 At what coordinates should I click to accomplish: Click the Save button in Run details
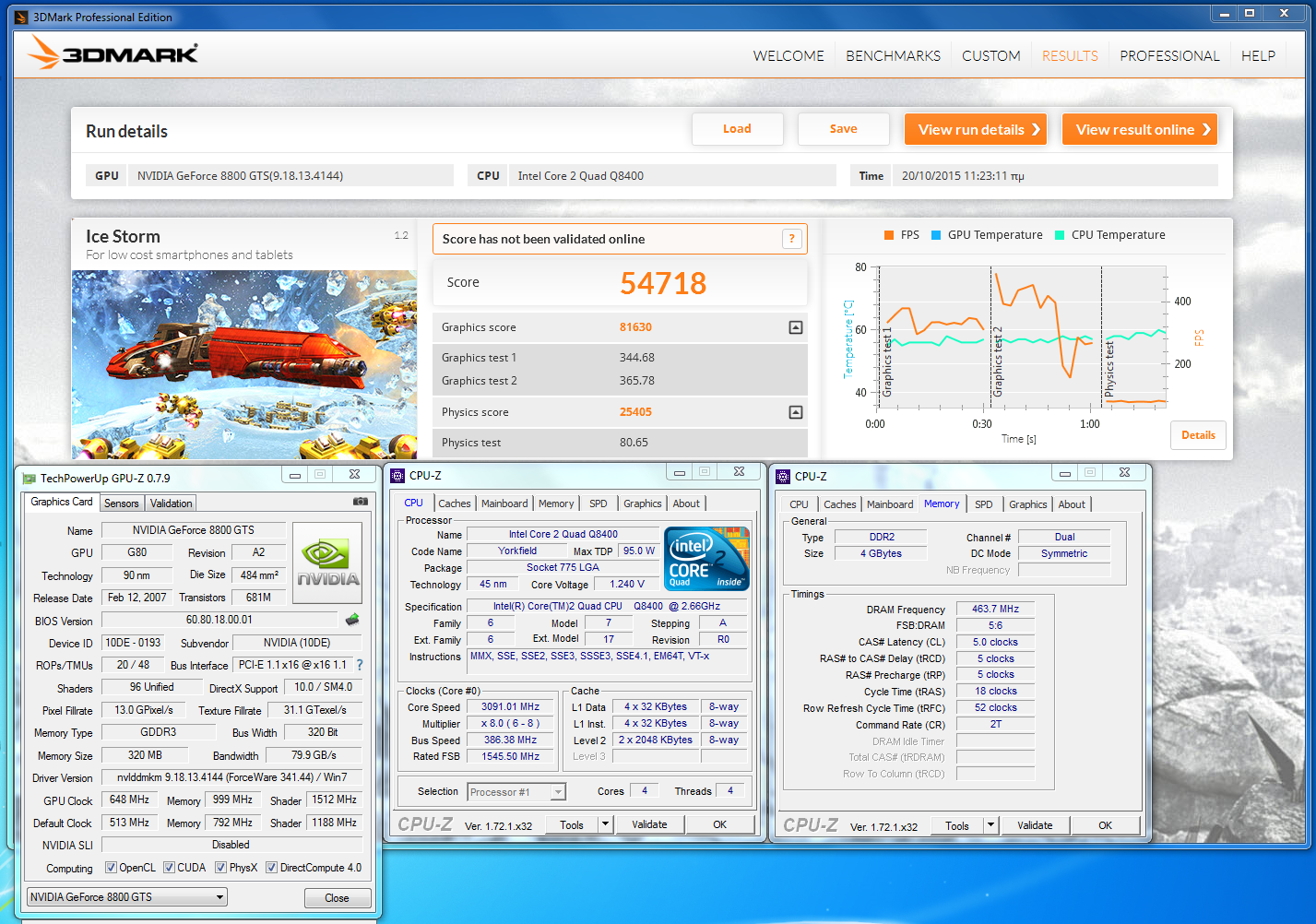click(843, 129)
